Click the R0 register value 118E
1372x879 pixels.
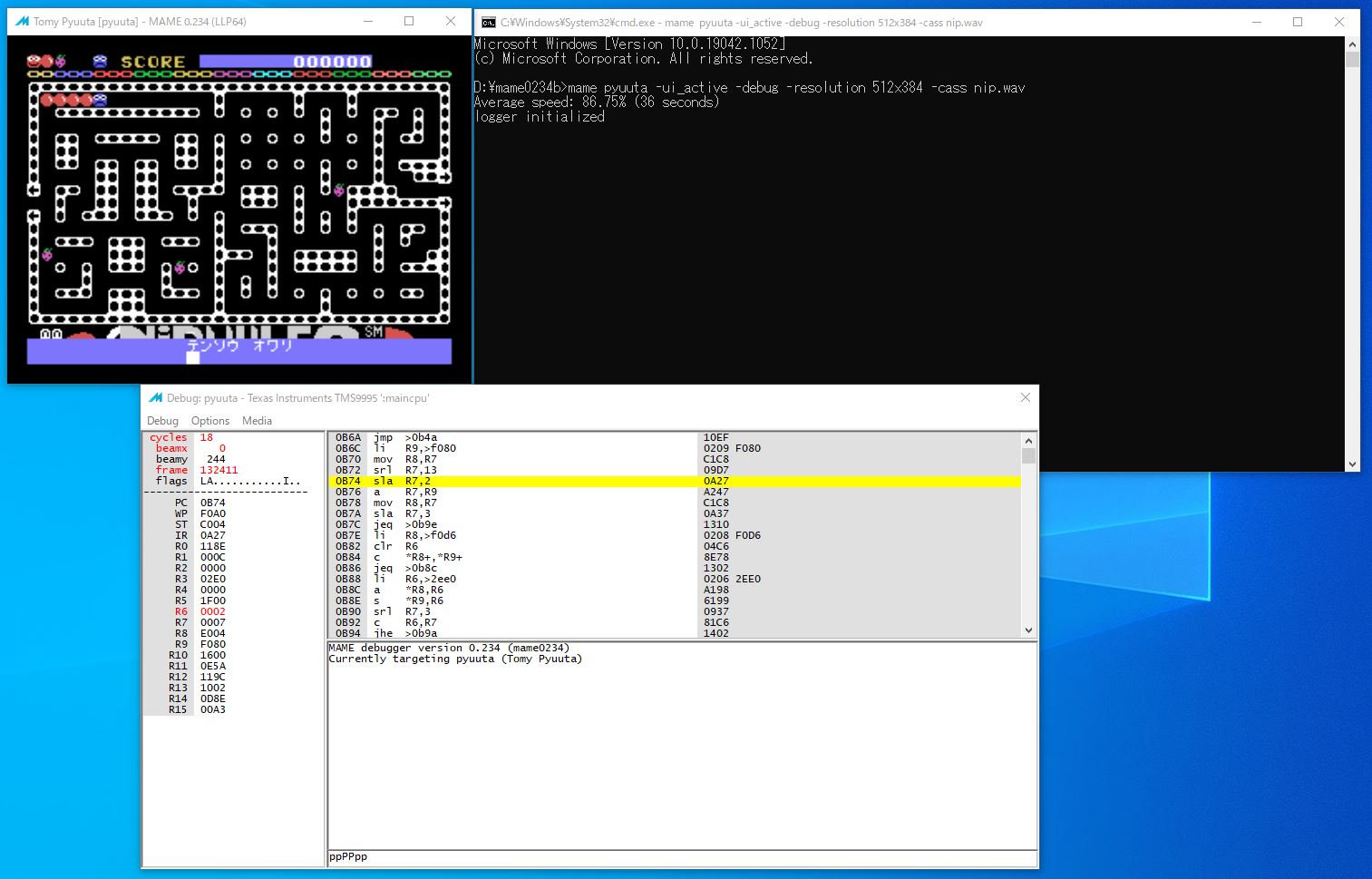point(213,546)
